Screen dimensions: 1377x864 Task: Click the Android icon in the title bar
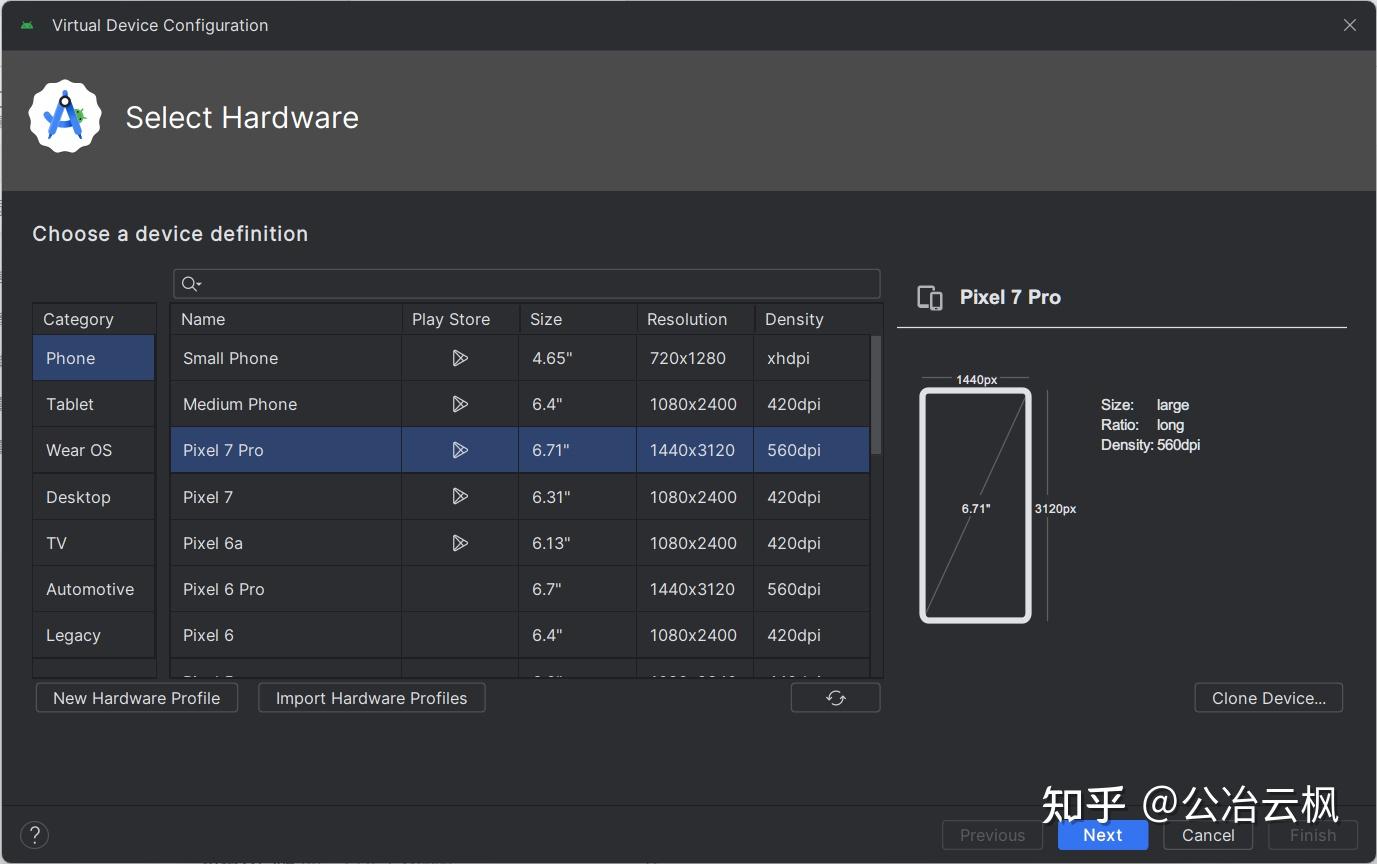coord(27,25)
